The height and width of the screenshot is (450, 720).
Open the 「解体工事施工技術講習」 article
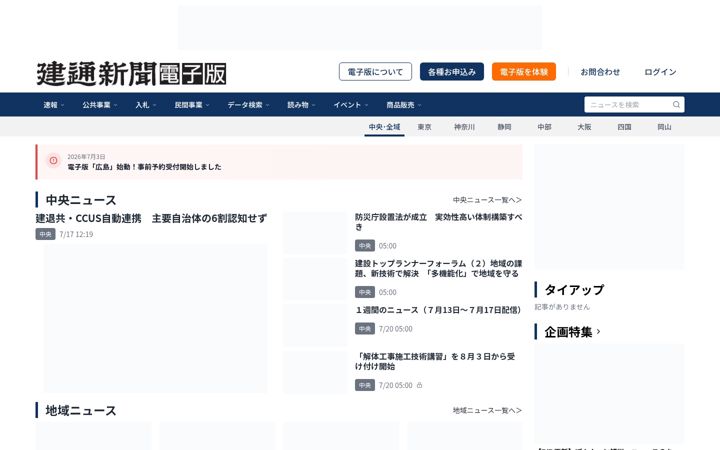(x=435, y=361)
